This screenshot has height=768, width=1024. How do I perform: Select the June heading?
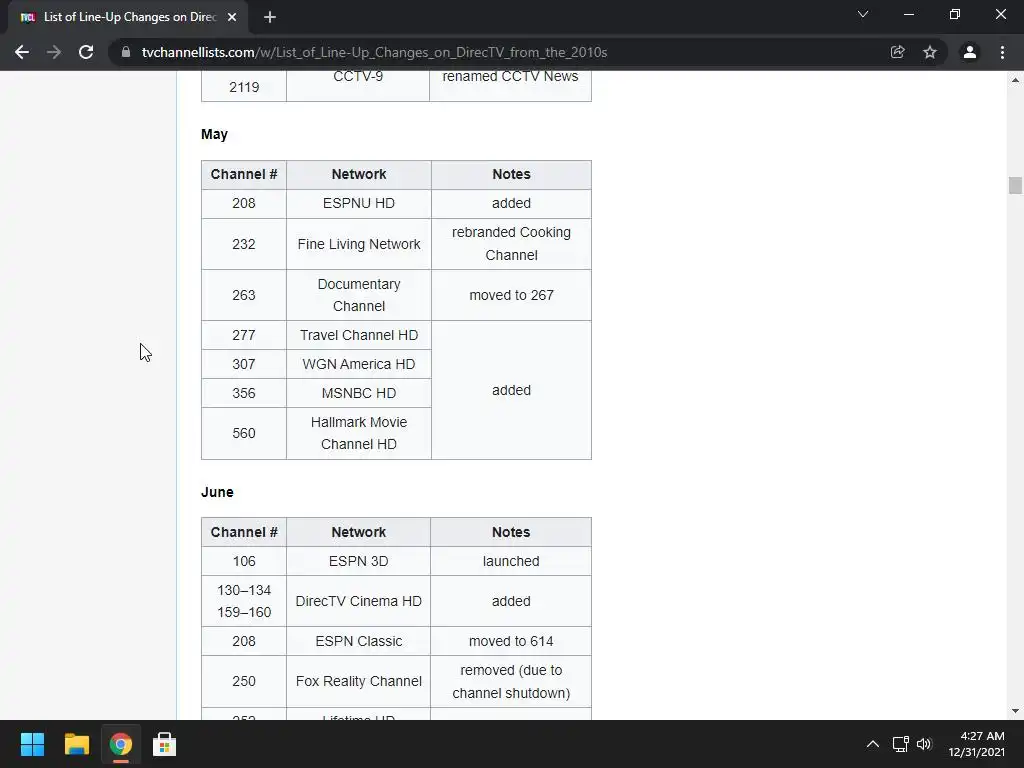(x=217, y=492)
